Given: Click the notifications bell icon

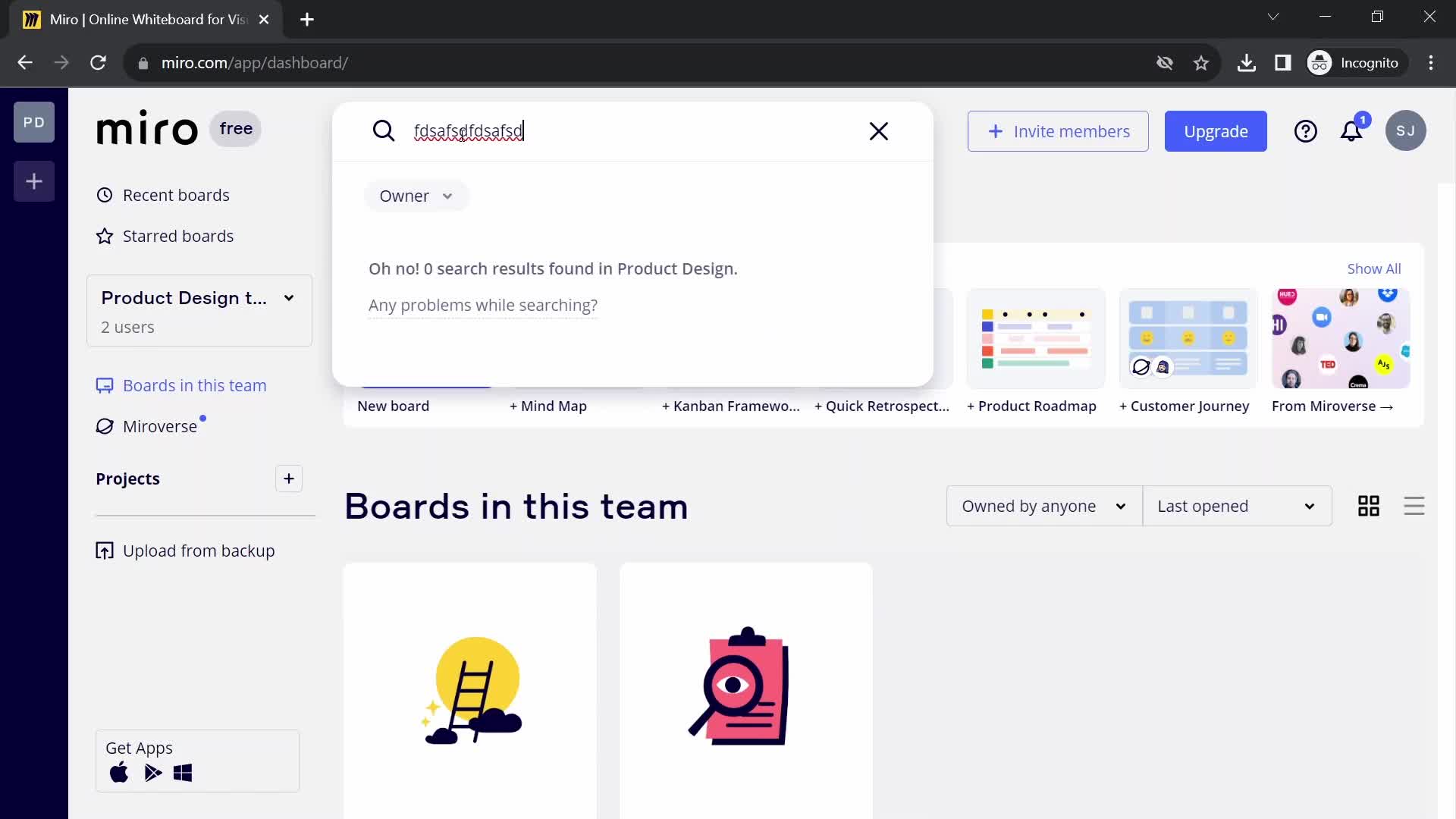Looking at the screenshot, I should click(1352, 131).
